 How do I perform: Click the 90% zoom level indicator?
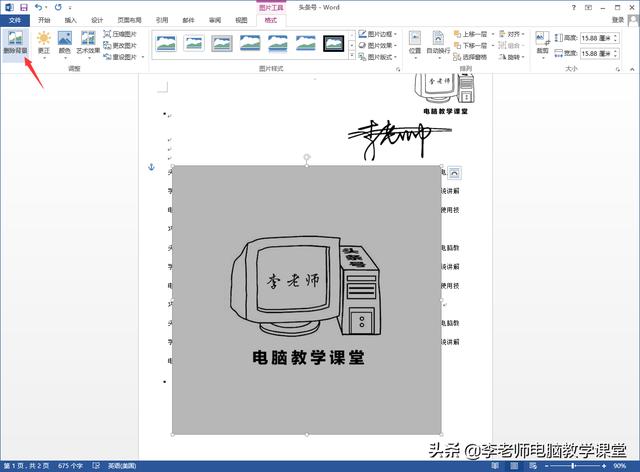pyautogui.click(x=620, y=466)
